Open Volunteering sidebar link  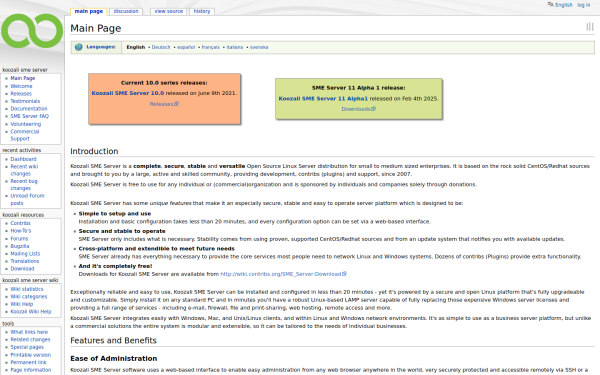[x=26, y=124]
